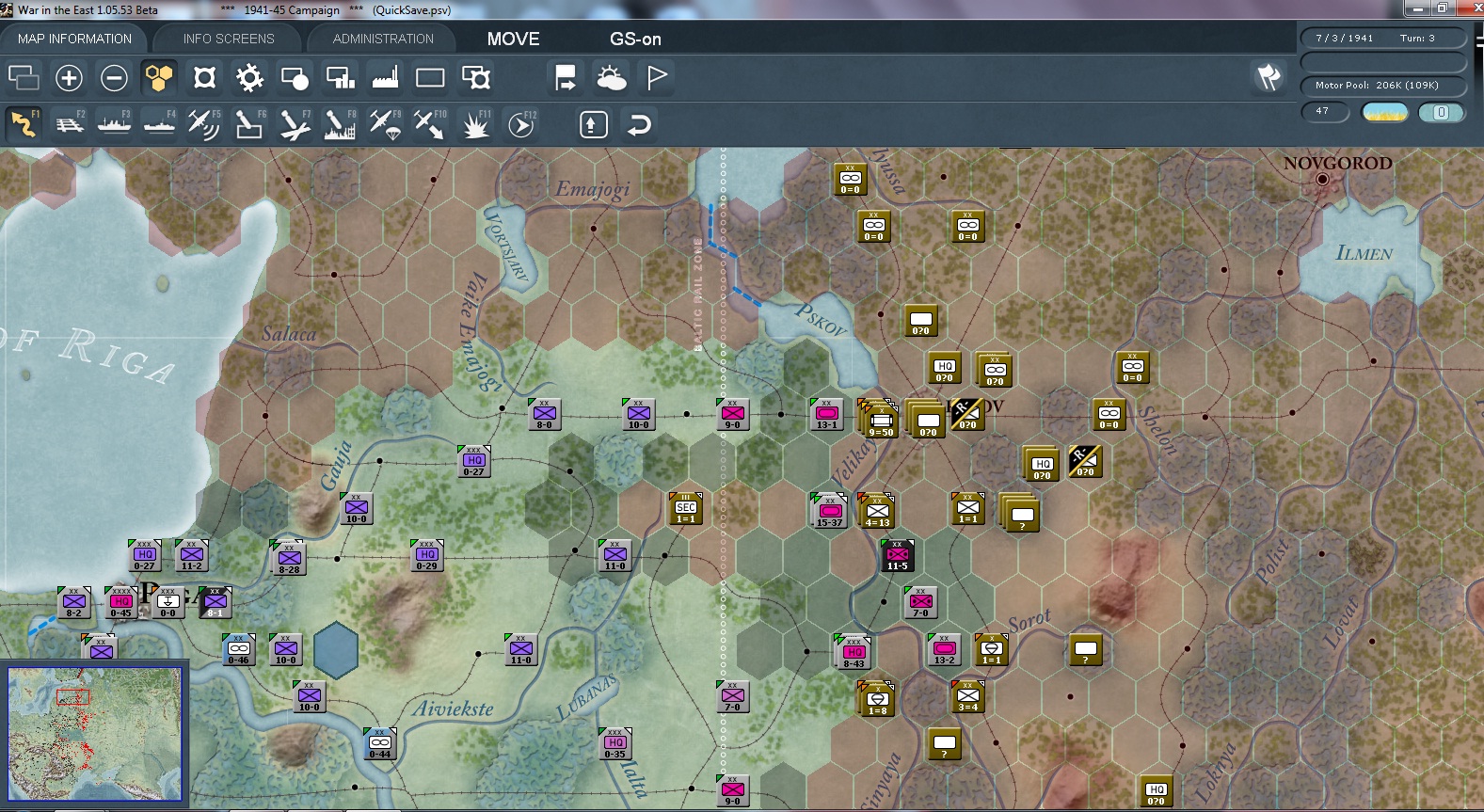The height and width of the screenshot is (812, 1484).
Task: Select the HQ counter labeled 0-35
Action: tap(614, 744)
